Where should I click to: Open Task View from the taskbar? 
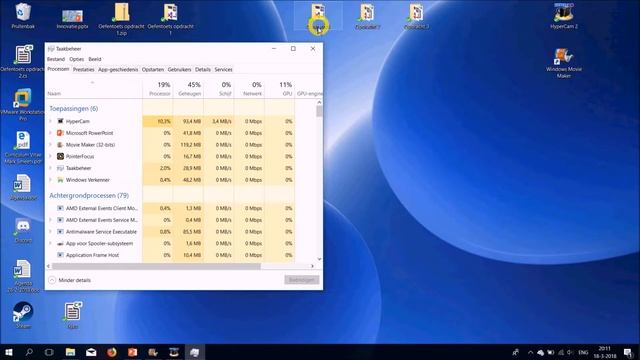click(x=49, y=352)
